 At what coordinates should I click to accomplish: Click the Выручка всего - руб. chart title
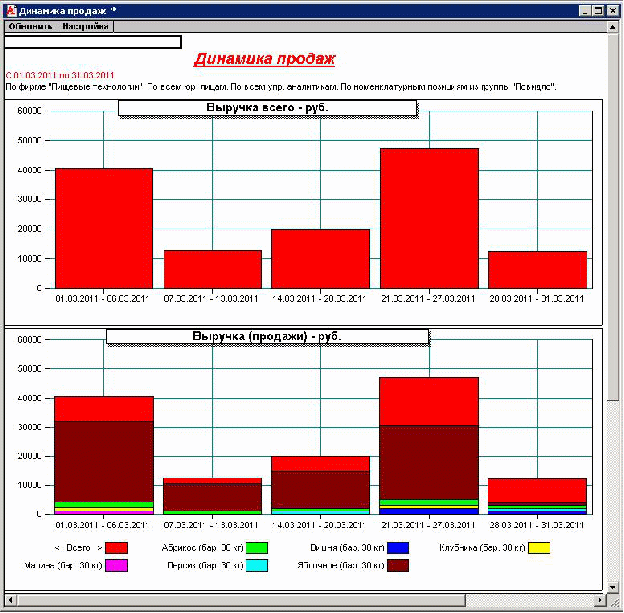click(x=267, y=108)
